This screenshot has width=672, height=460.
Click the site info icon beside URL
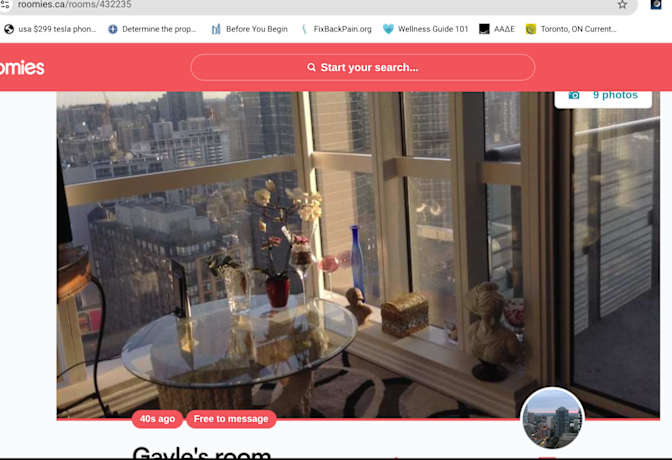[6, 5]
